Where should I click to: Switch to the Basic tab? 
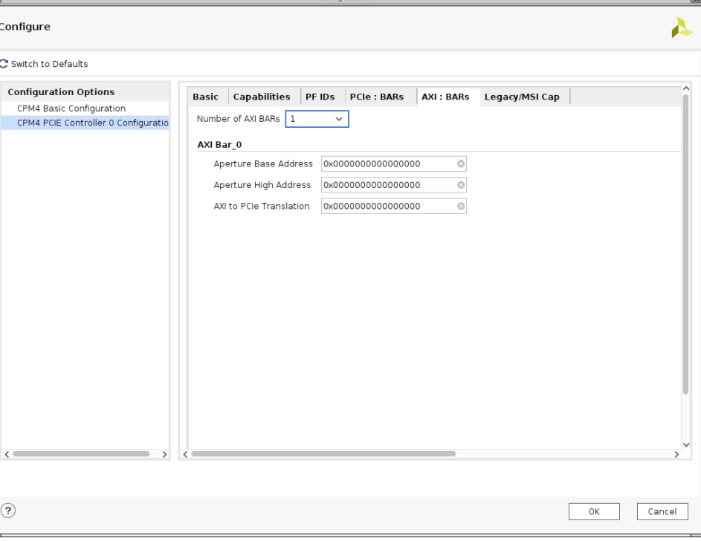pyautogui.click(x=206, y=97)
